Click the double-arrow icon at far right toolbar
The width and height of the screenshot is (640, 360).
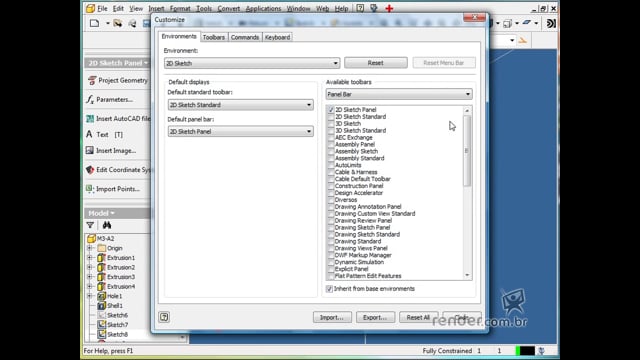[551, 23]
